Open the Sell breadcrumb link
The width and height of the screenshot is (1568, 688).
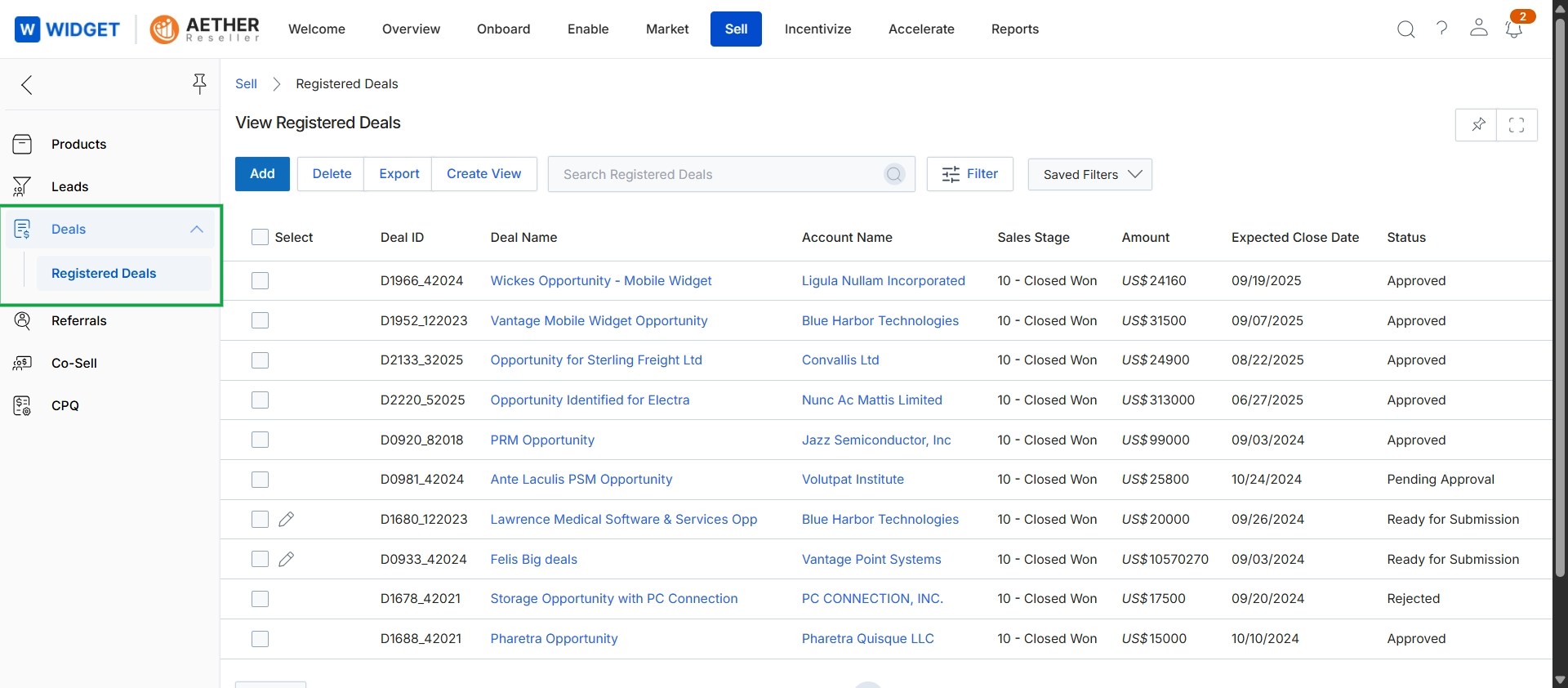(246, 84)
